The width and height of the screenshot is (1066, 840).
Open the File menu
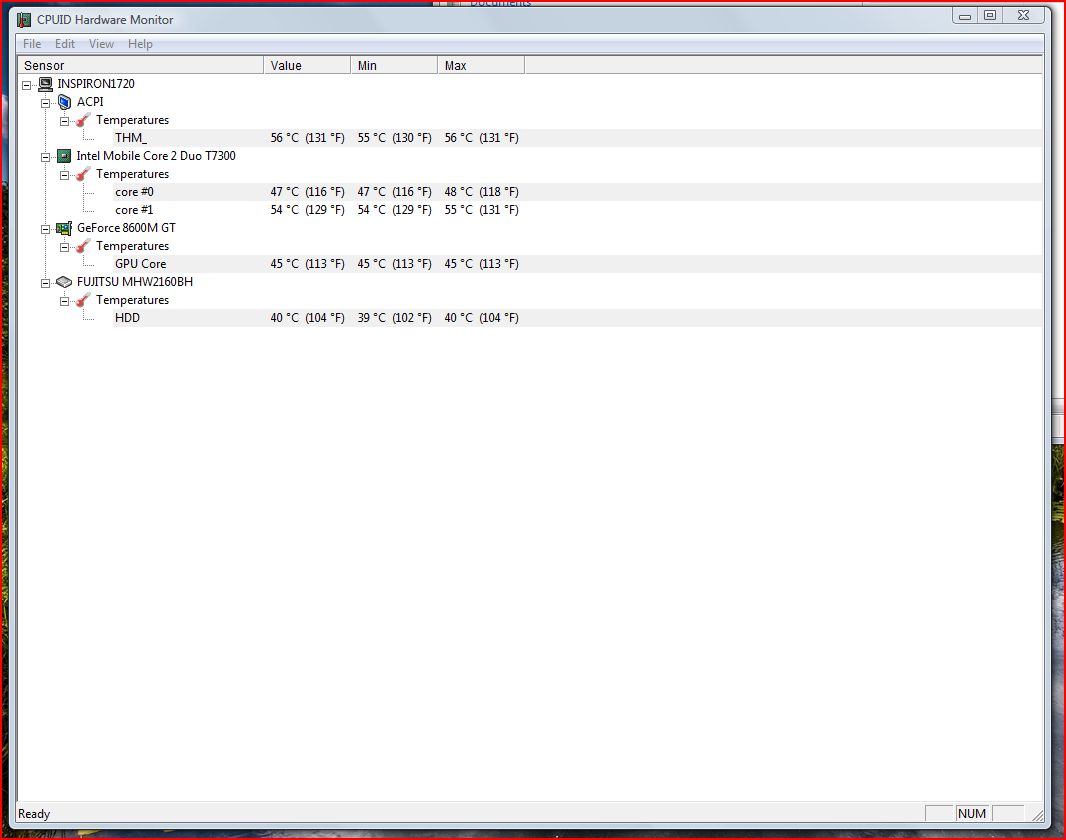[x=32, y=44]
